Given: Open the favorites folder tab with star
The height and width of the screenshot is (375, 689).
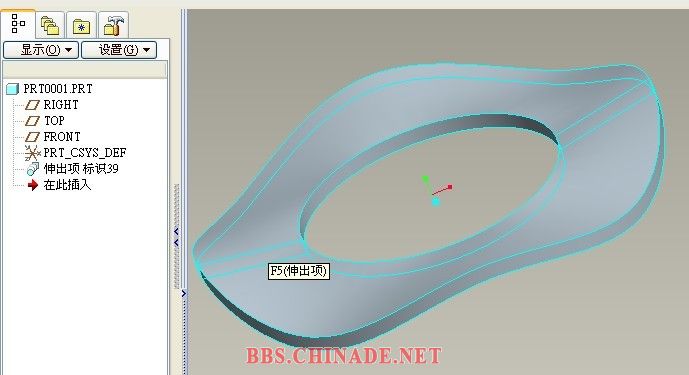Looking at the screenshot, I should [x=81, y=26].
